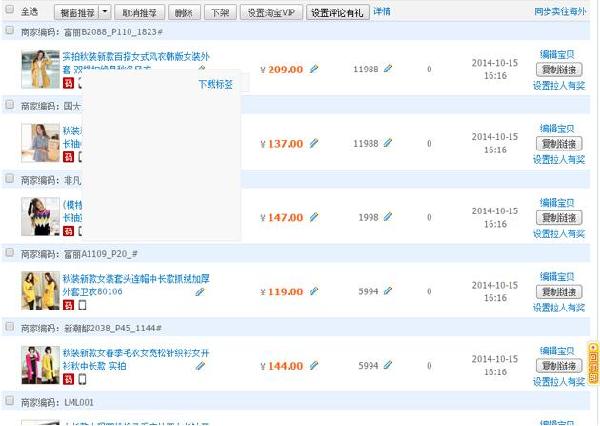Click the 下载标签 link in popup

(x=215, y=84)
